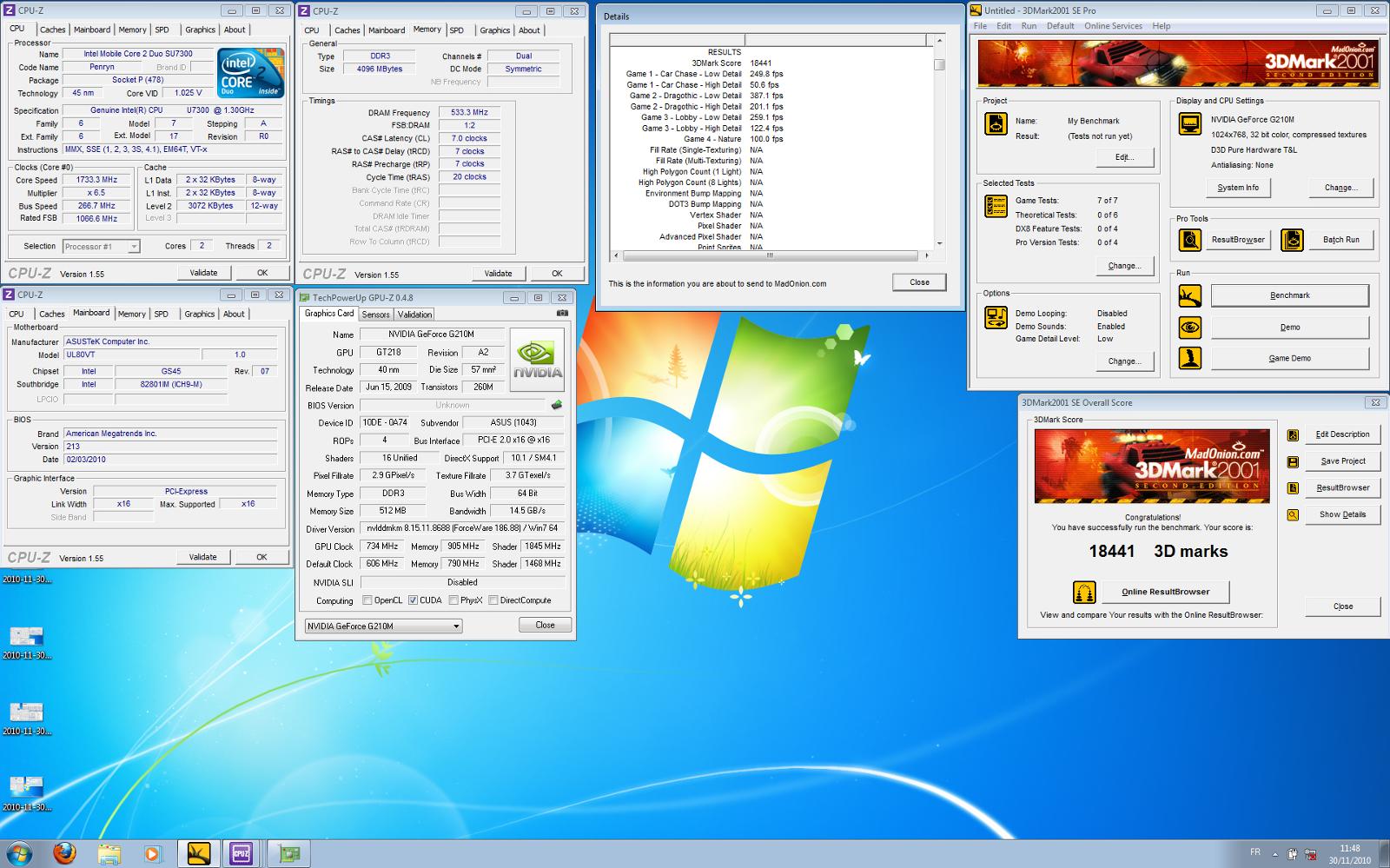Image resolution: width=1390 pixels, height=868 pixels.
Task: Click the Game Demo joystick icon
Action: point(1189,358)
